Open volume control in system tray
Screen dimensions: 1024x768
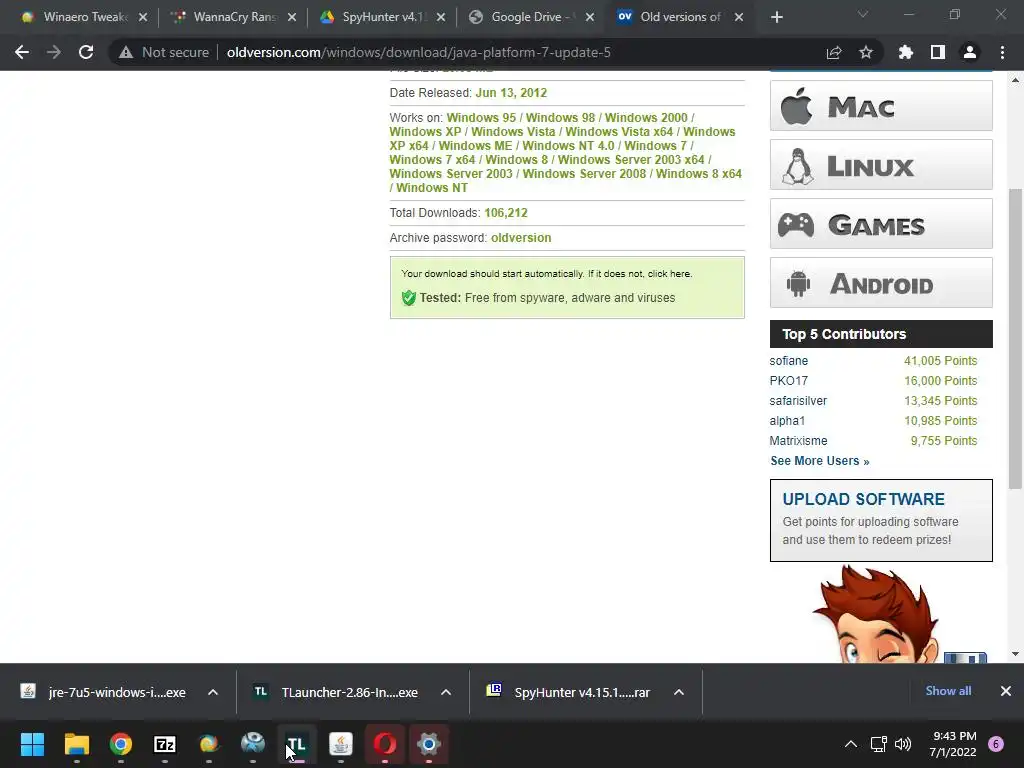(x=903, y=744)
